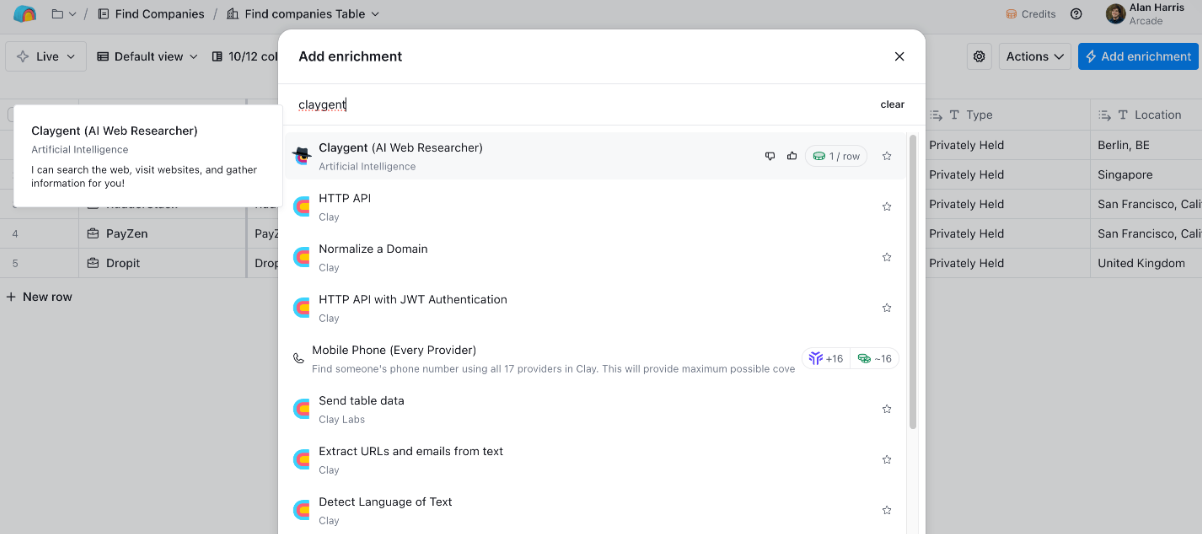Add a New row to table
The image size is (1202, 534).
(39, 297)
